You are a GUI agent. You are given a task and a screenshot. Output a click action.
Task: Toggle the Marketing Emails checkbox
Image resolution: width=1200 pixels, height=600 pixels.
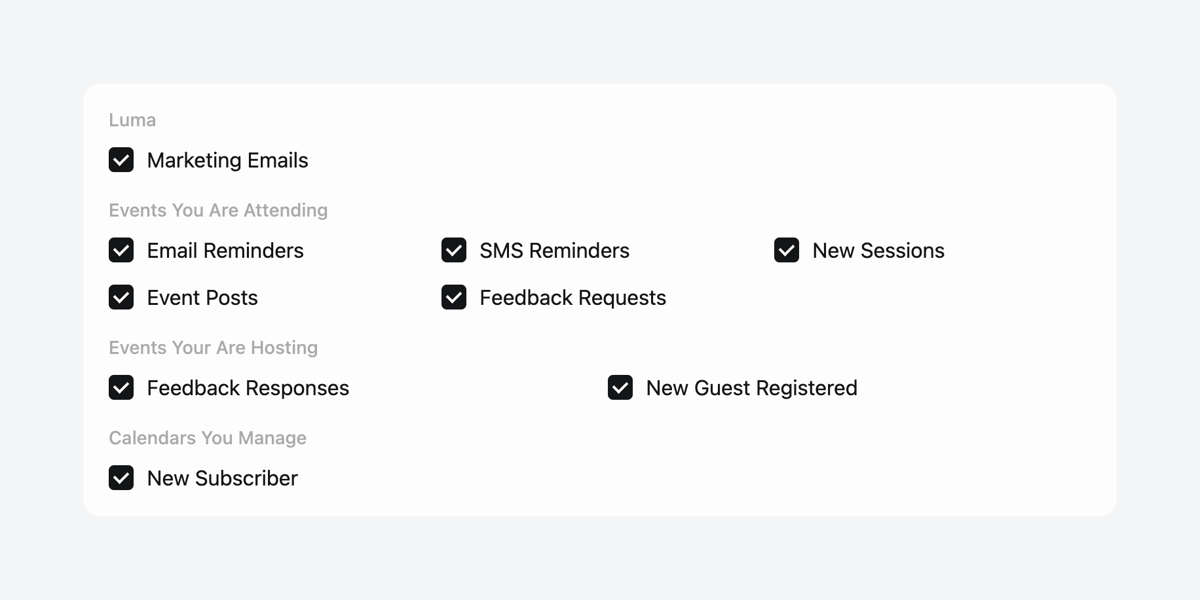coord(121,160)
